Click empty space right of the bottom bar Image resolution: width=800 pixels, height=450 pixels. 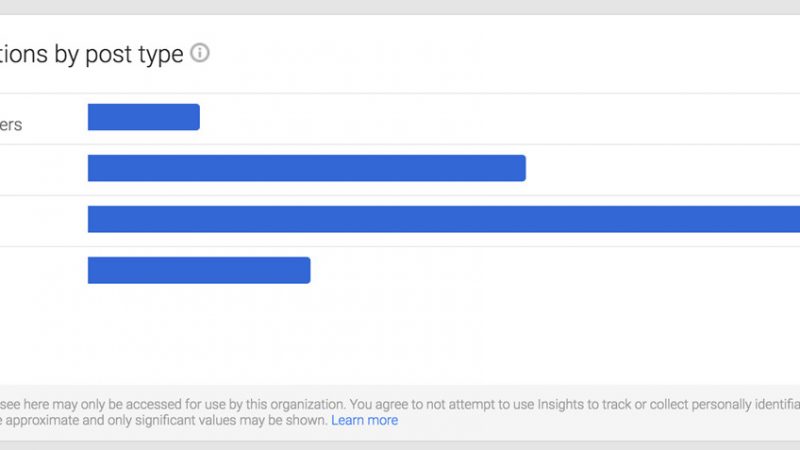tap(550, 270)
